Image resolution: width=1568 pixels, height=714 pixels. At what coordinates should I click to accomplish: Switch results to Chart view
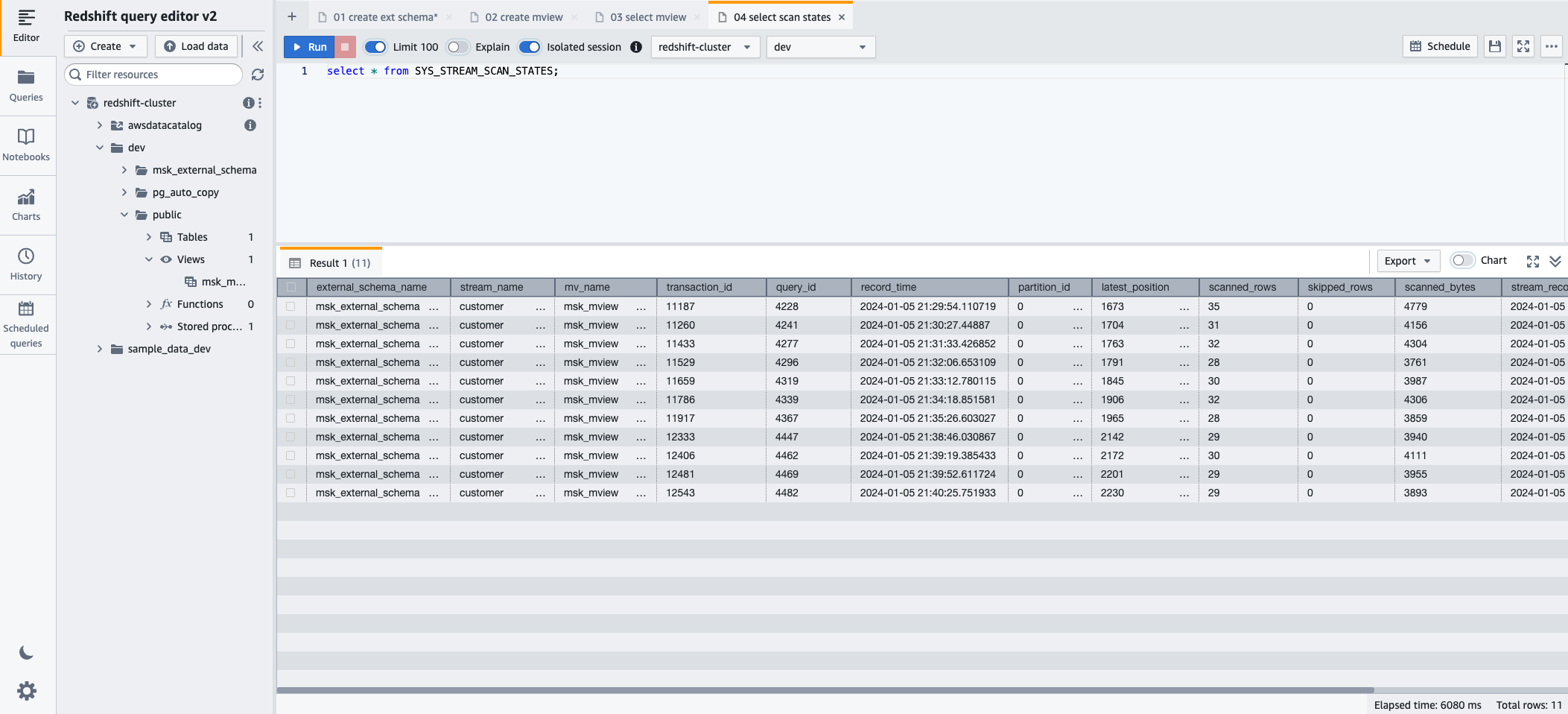[x=1462, y=261]
